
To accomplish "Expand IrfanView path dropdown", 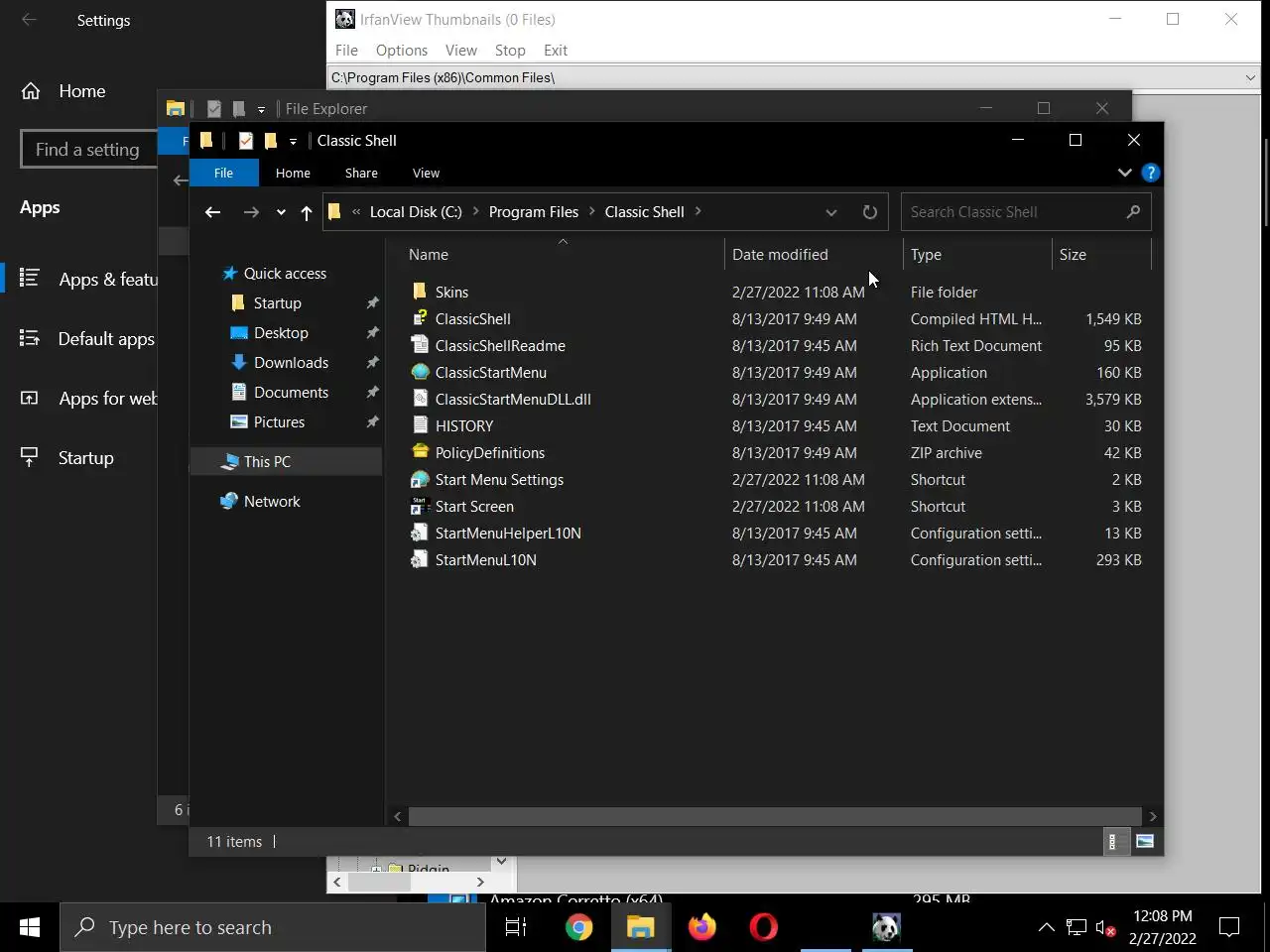I will click(x=1250, y=77).
